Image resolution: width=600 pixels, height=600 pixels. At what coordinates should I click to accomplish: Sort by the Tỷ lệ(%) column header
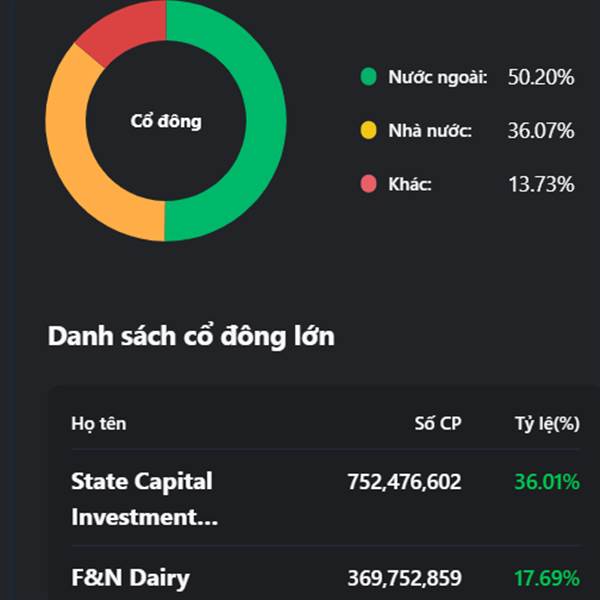tap(547, 423)
